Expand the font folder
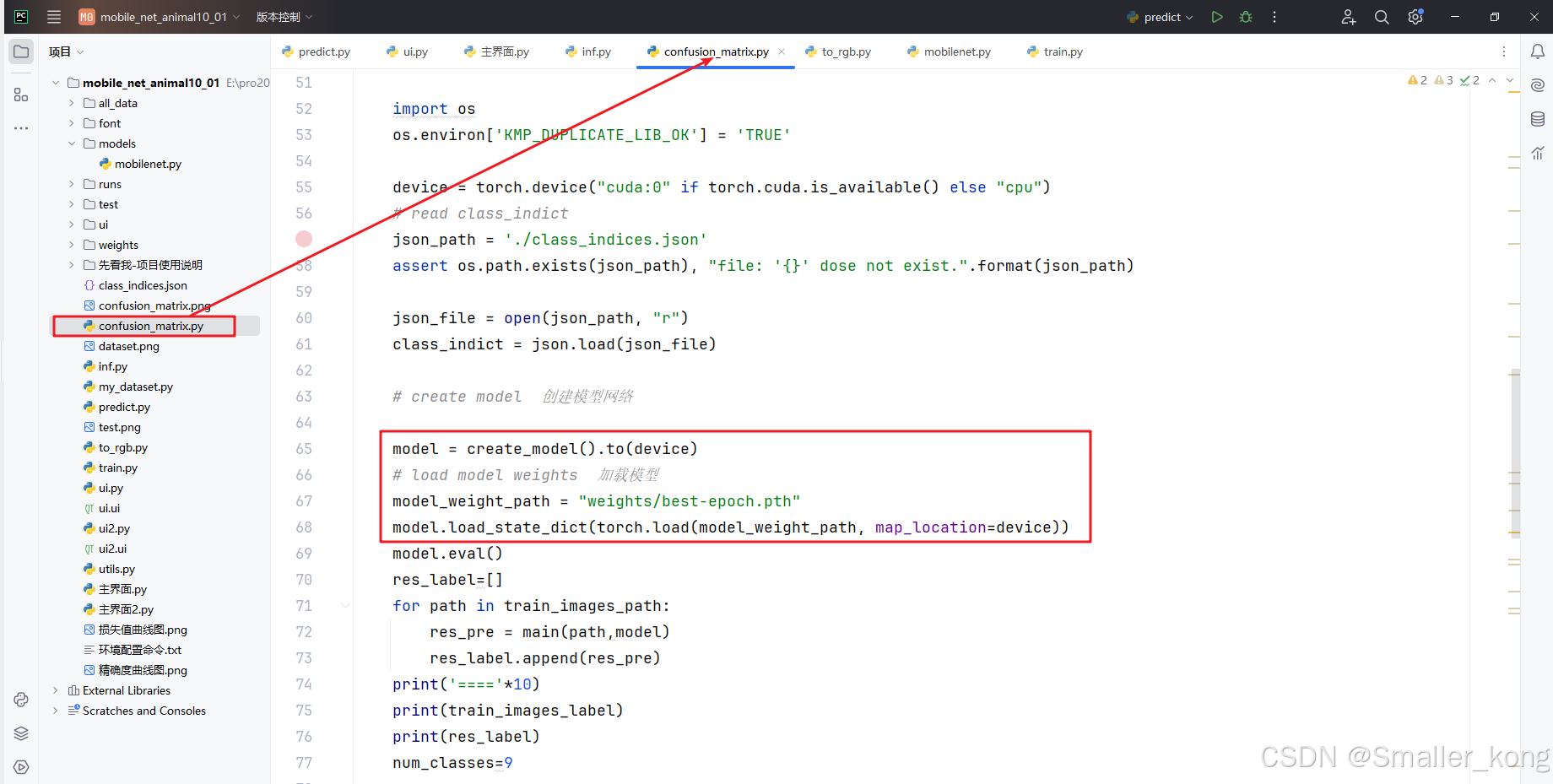This screenshot has height=784, width=1553. click(x=72, y=123)
